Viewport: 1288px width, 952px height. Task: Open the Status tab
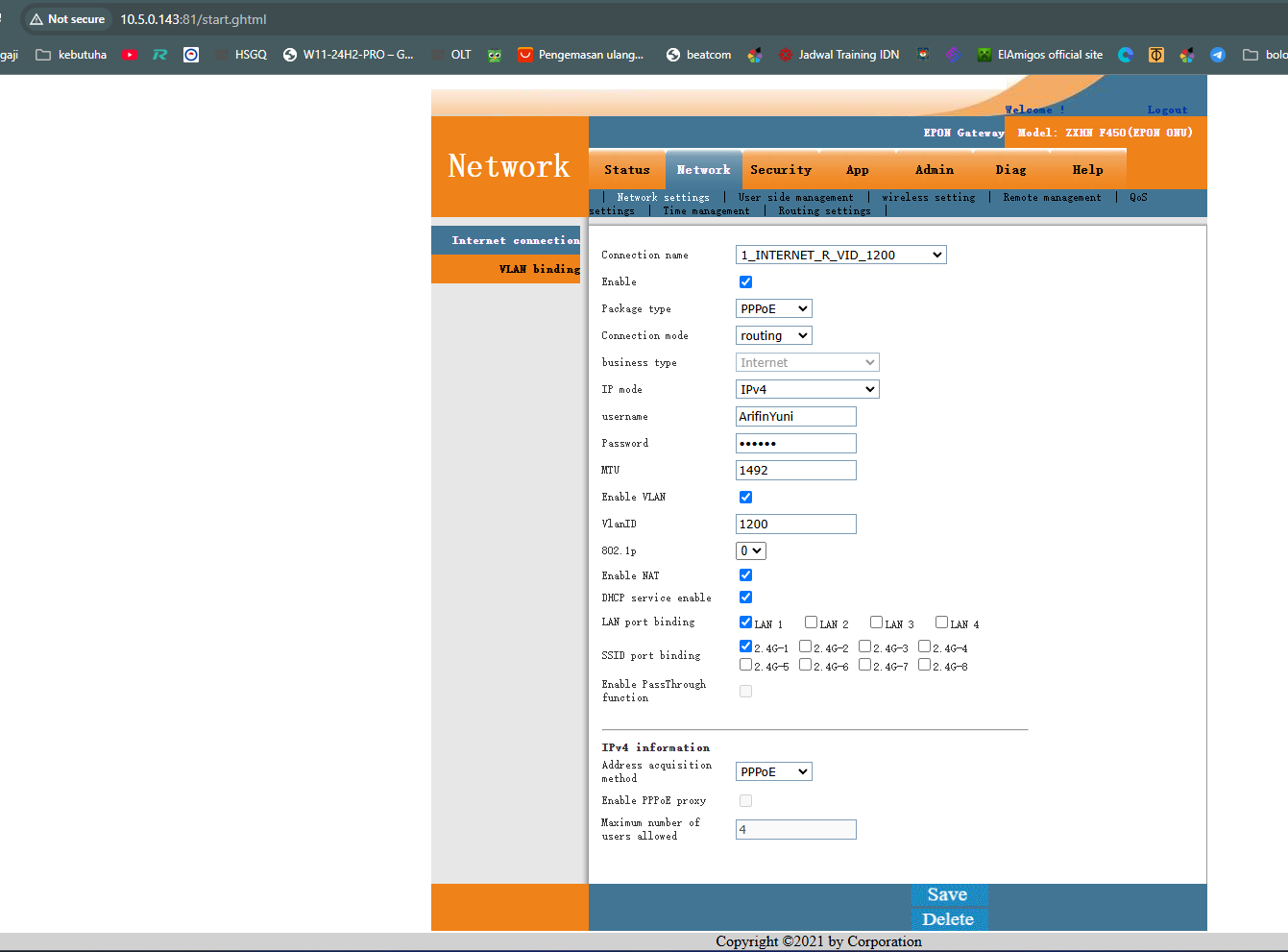point(626,170)
